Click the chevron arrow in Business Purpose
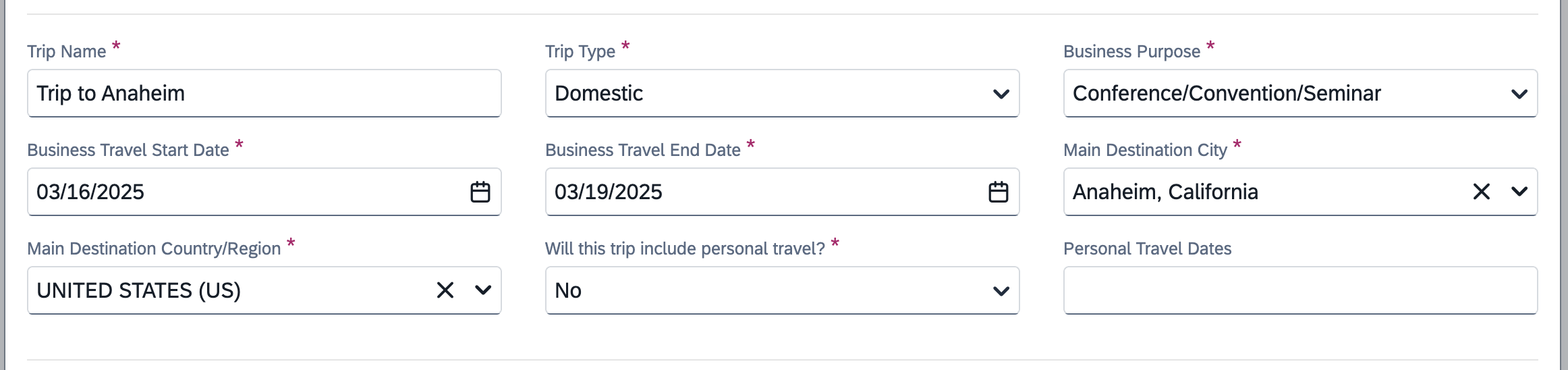The width and height of the screenshot is (1568, 370). pos(1519,94)
